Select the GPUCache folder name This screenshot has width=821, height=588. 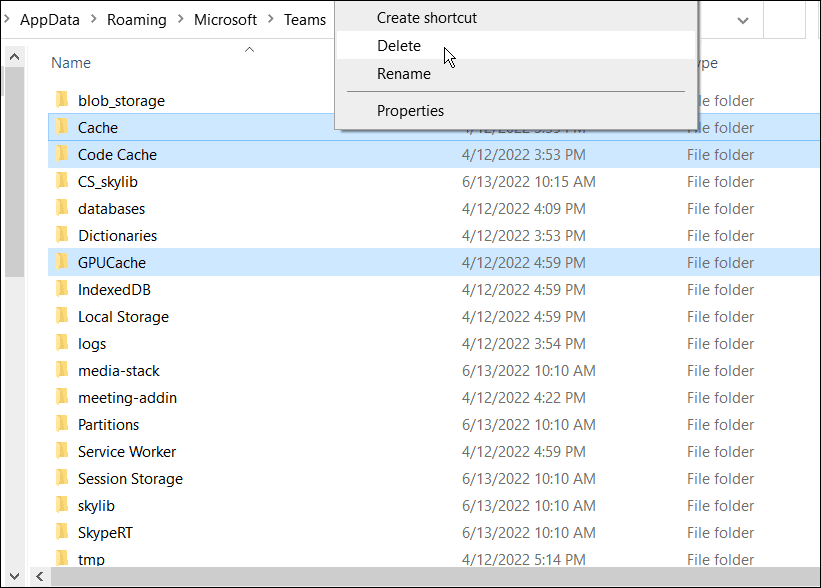(112, 263)
